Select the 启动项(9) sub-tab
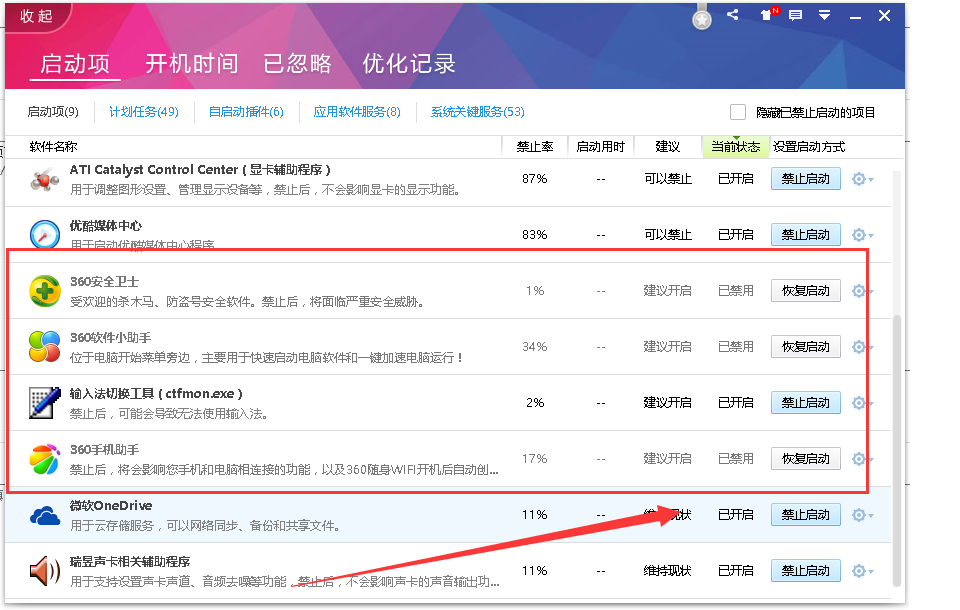Screen dimensions: 960x610 tap(53, 111)
